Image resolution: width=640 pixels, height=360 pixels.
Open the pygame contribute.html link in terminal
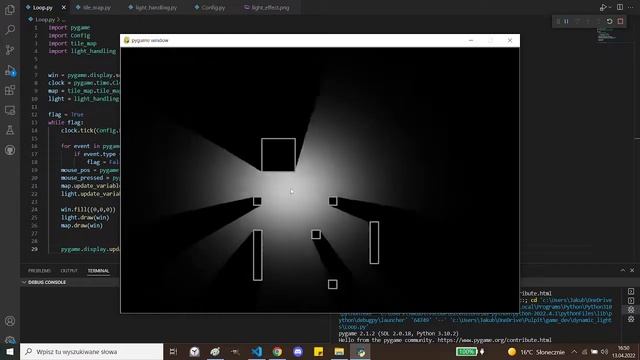point(494,340)
